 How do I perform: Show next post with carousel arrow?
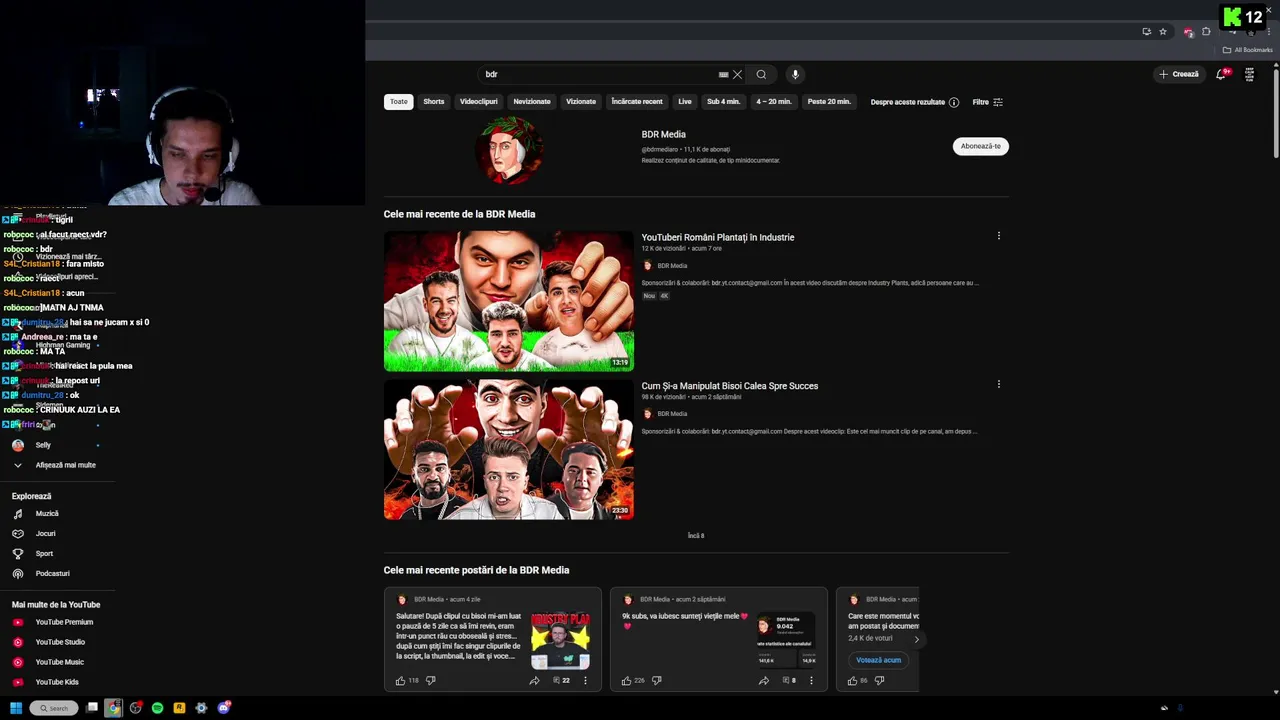pyautogui.click(x=916, y=639)
